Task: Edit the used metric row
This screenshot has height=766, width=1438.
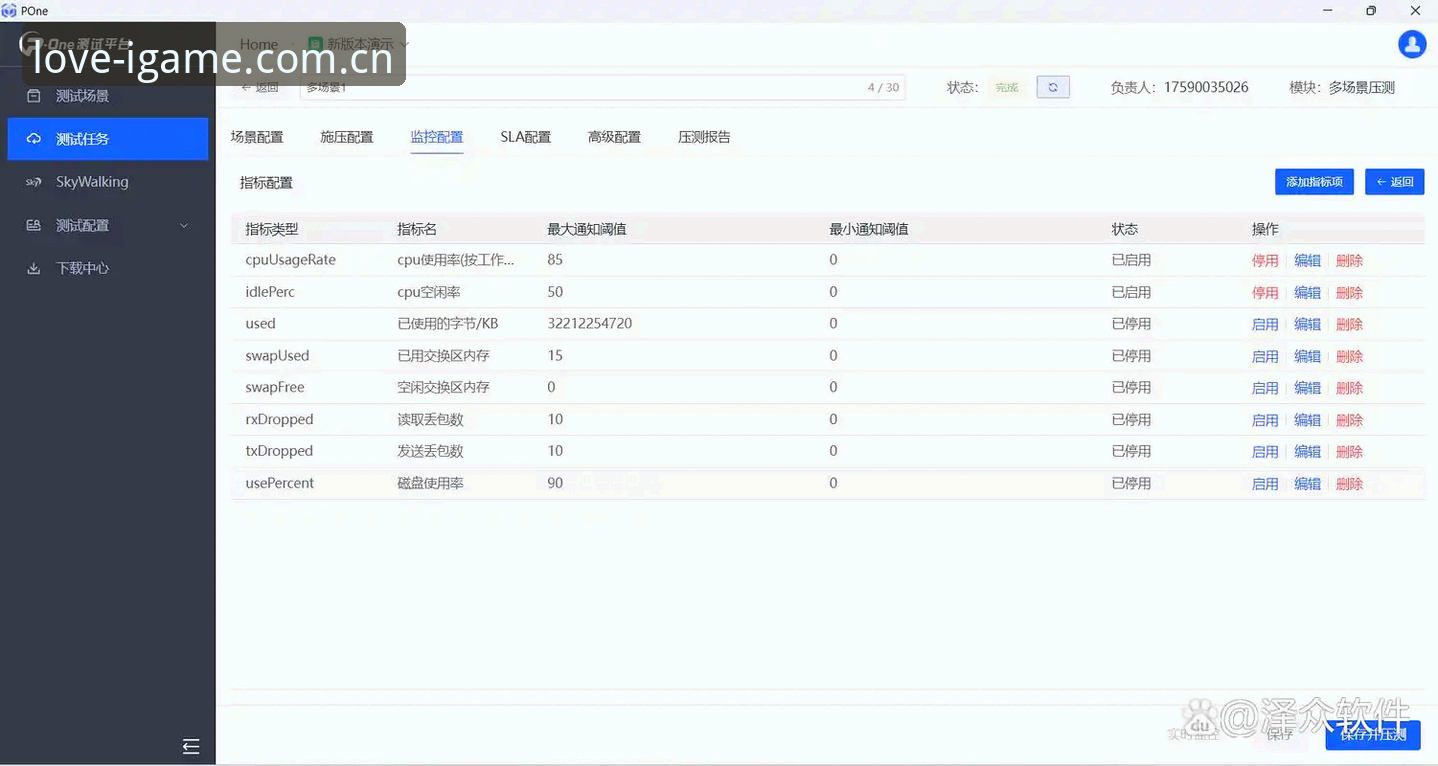Action: 1307,324
